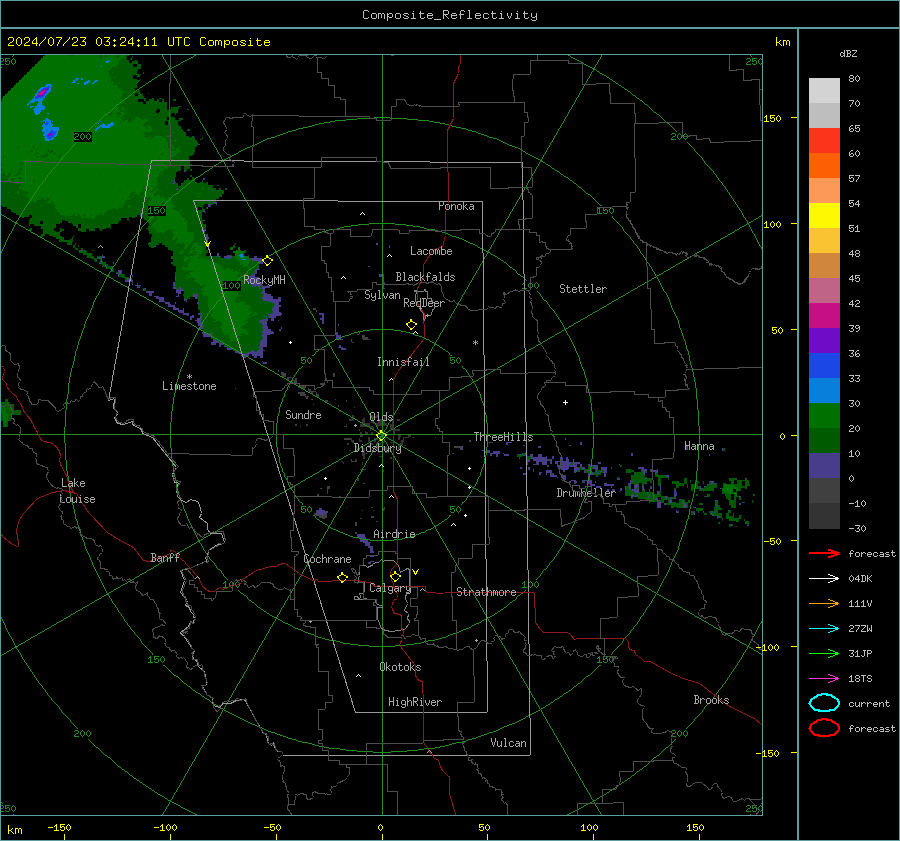Click the RedDeer city label
This screenshot has height=841, width=900.
(x=424, y=303)
